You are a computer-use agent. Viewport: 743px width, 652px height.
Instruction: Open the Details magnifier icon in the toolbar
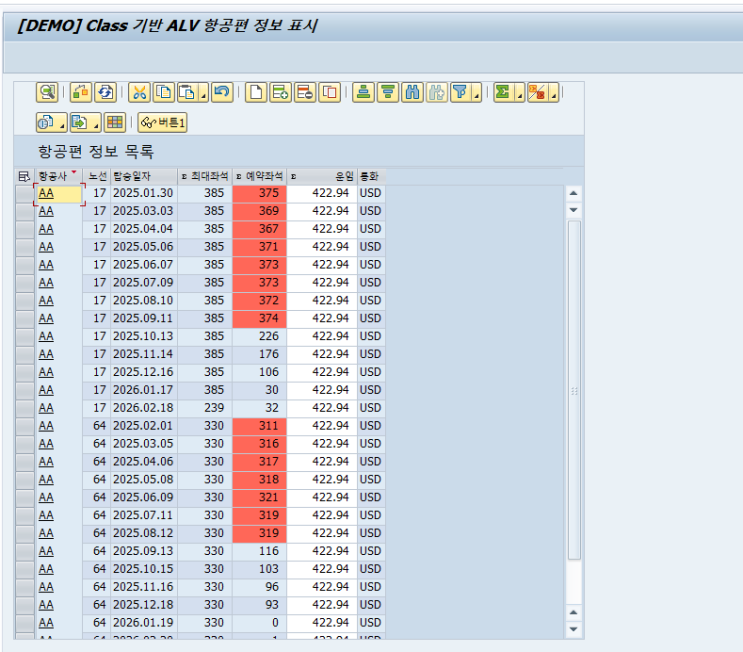(x=47, y=92)
